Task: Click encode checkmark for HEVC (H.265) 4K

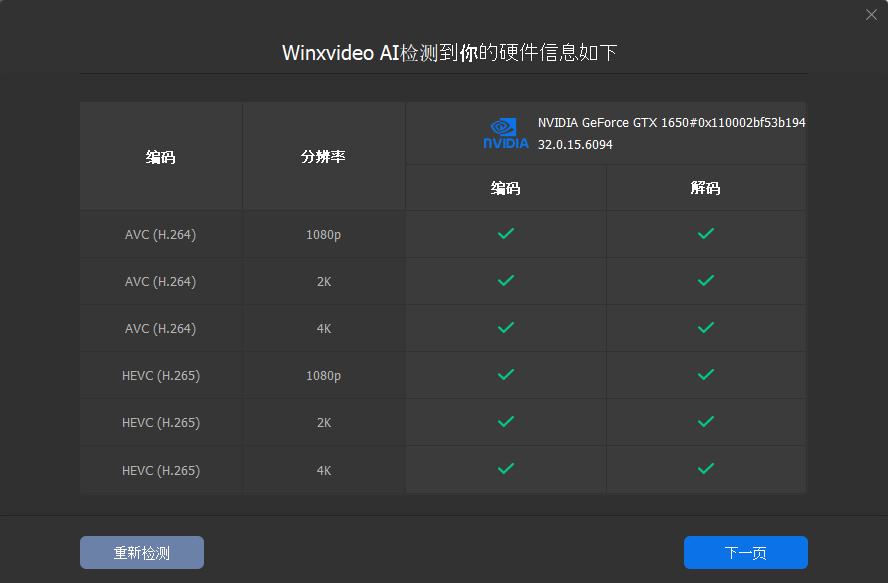Action: click(x=506, y=469)
